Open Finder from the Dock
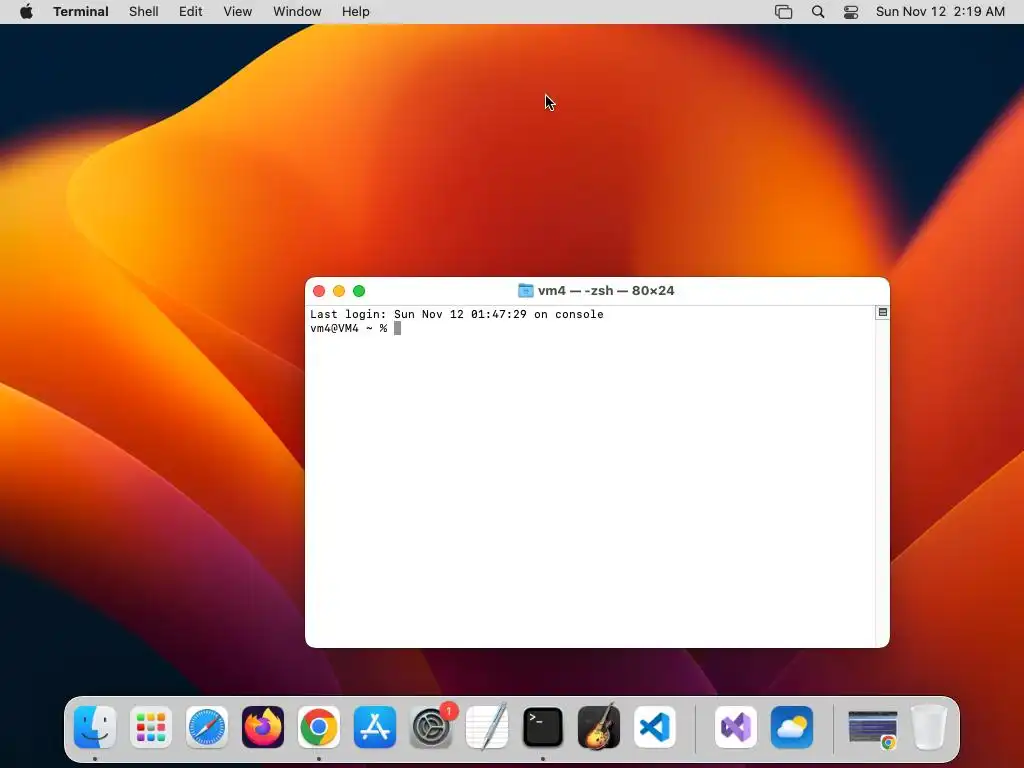Image resolution: width=1024 pixels, height=768 pixels. coord(95,727)
